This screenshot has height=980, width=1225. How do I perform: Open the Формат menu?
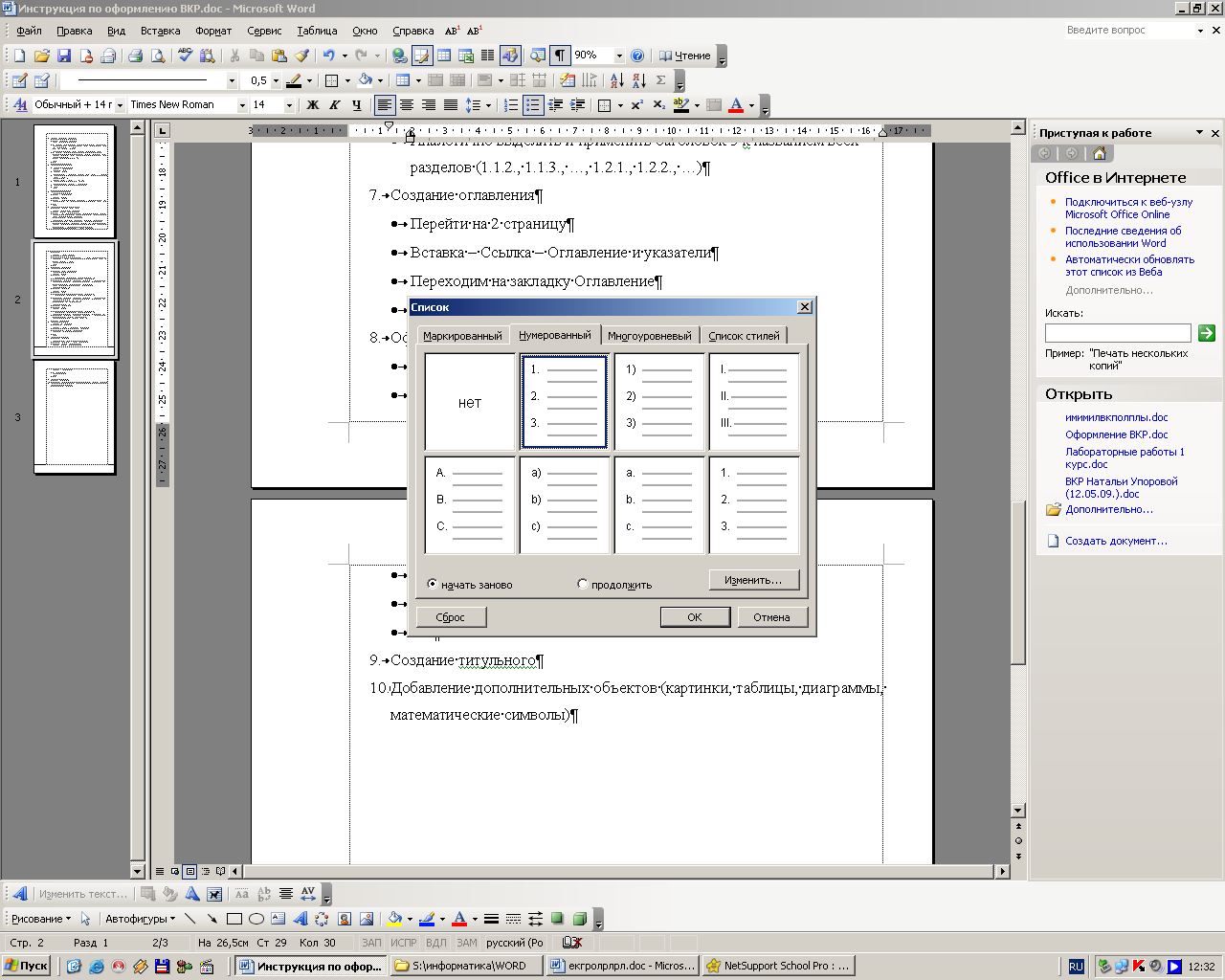click(213, 31)
